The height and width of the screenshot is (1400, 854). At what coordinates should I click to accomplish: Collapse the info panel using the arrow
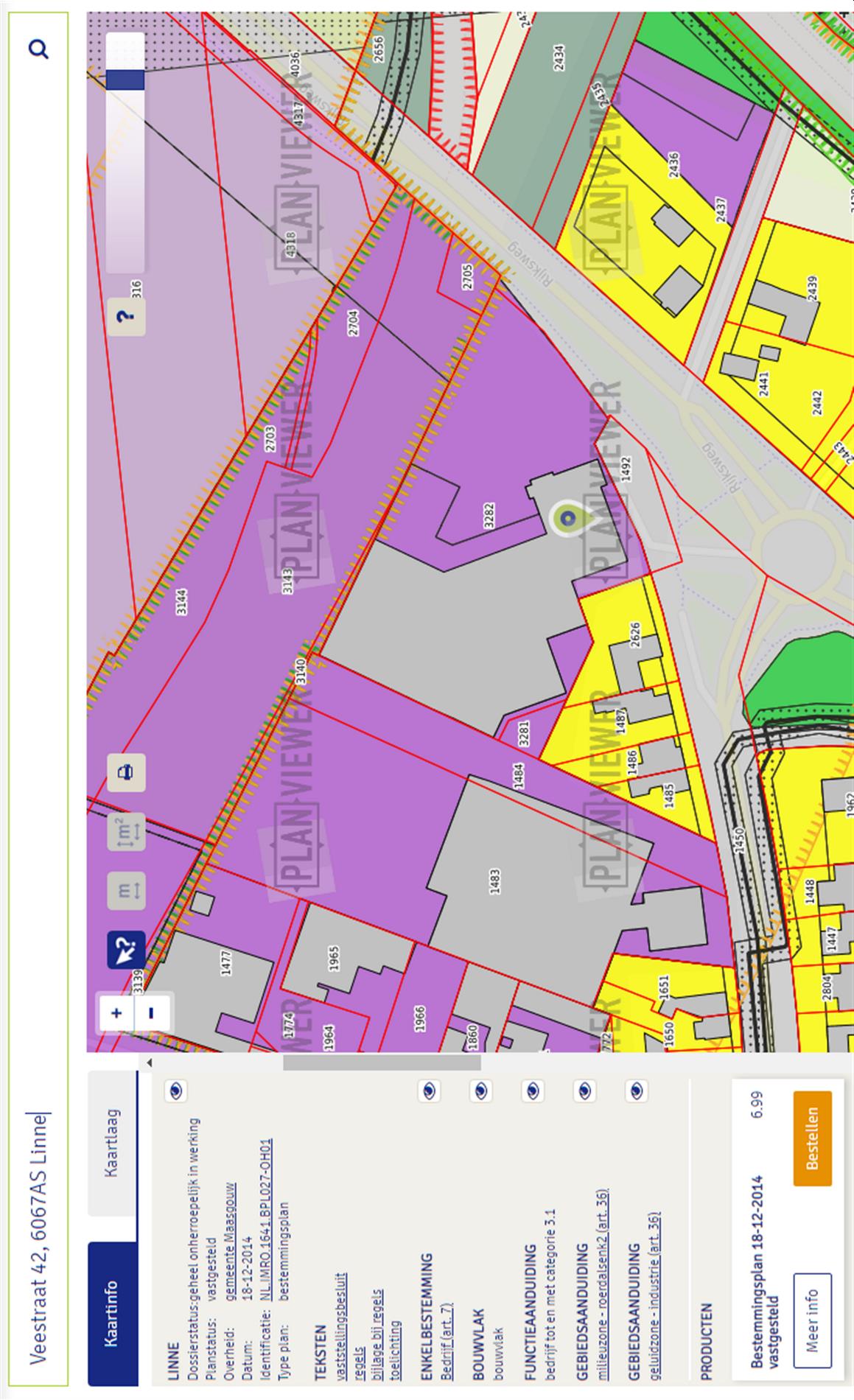coord(149,1063)
